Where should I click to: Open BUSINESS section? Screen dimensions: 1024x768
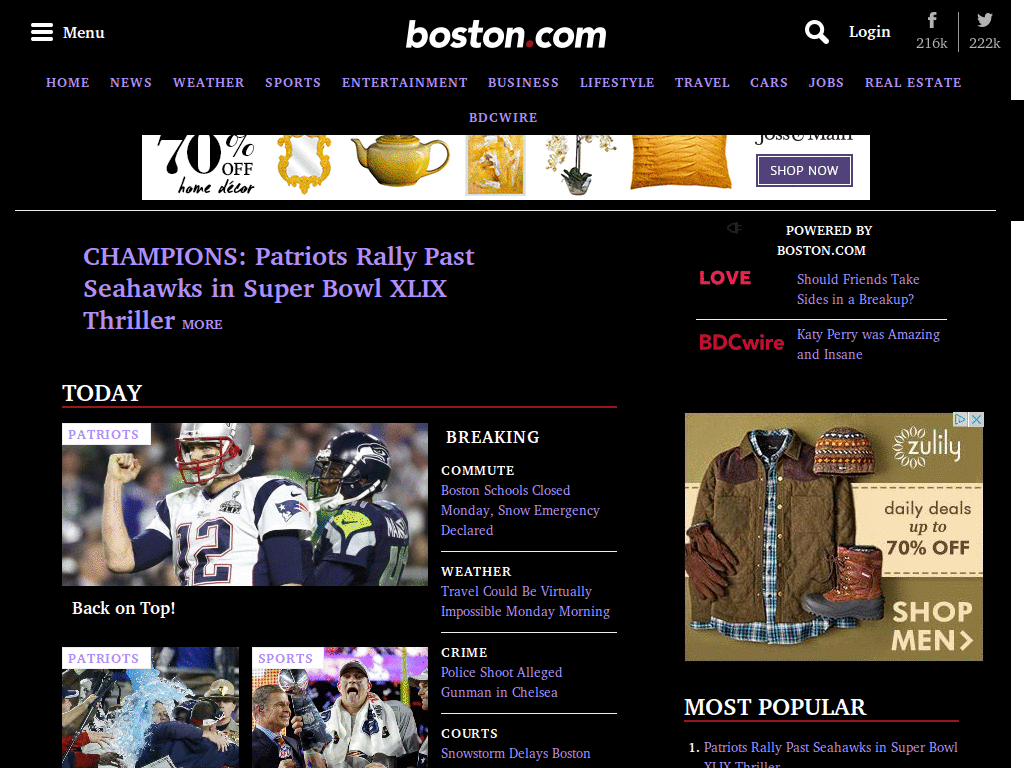point(523,82)
